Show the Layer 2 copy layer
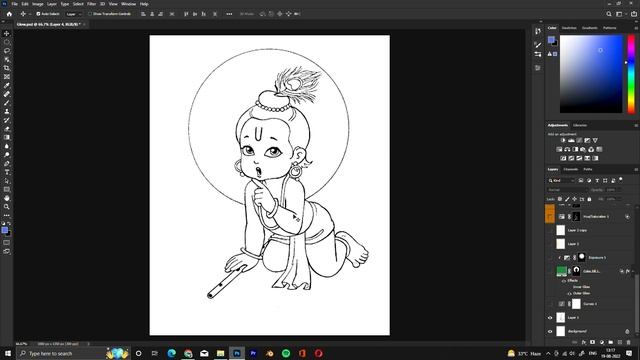This screenshot has width=640, height=360. pyautogui.click(x=550, y=230)
